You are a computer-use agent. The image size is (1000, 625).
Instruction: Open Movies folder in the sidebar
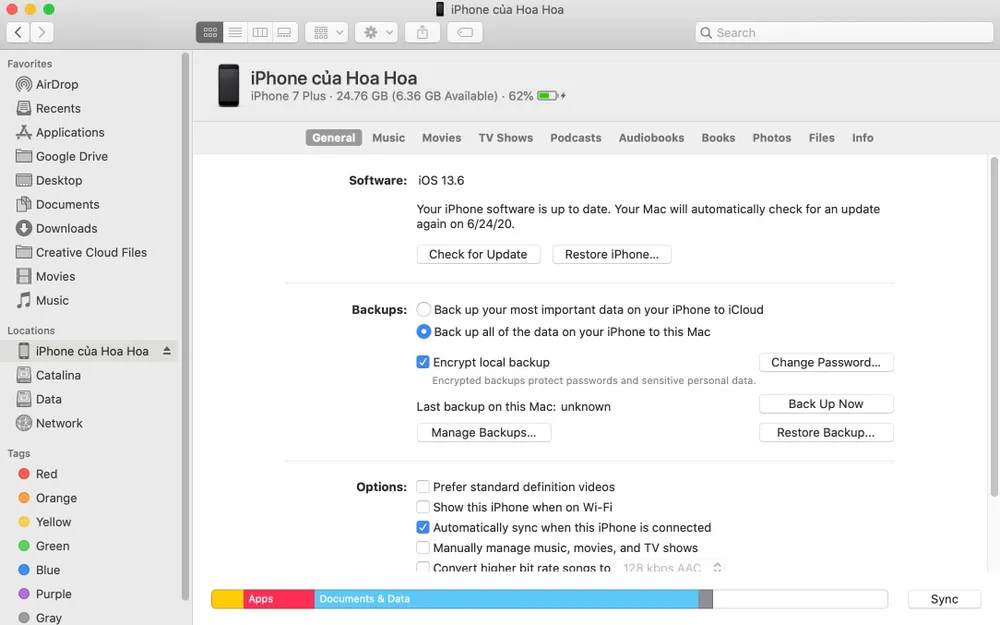click(46, 276)
